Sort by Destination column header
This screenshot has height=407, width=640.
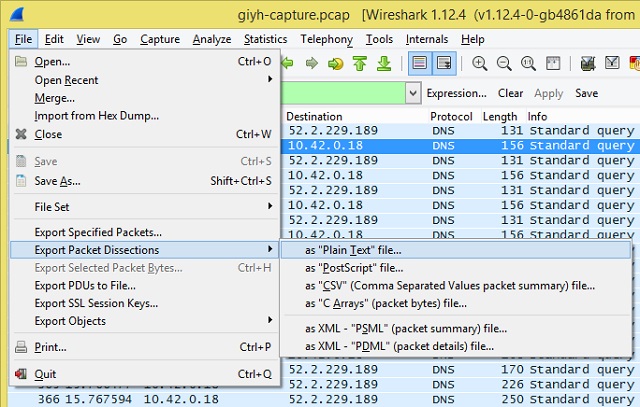coord(314,116)
